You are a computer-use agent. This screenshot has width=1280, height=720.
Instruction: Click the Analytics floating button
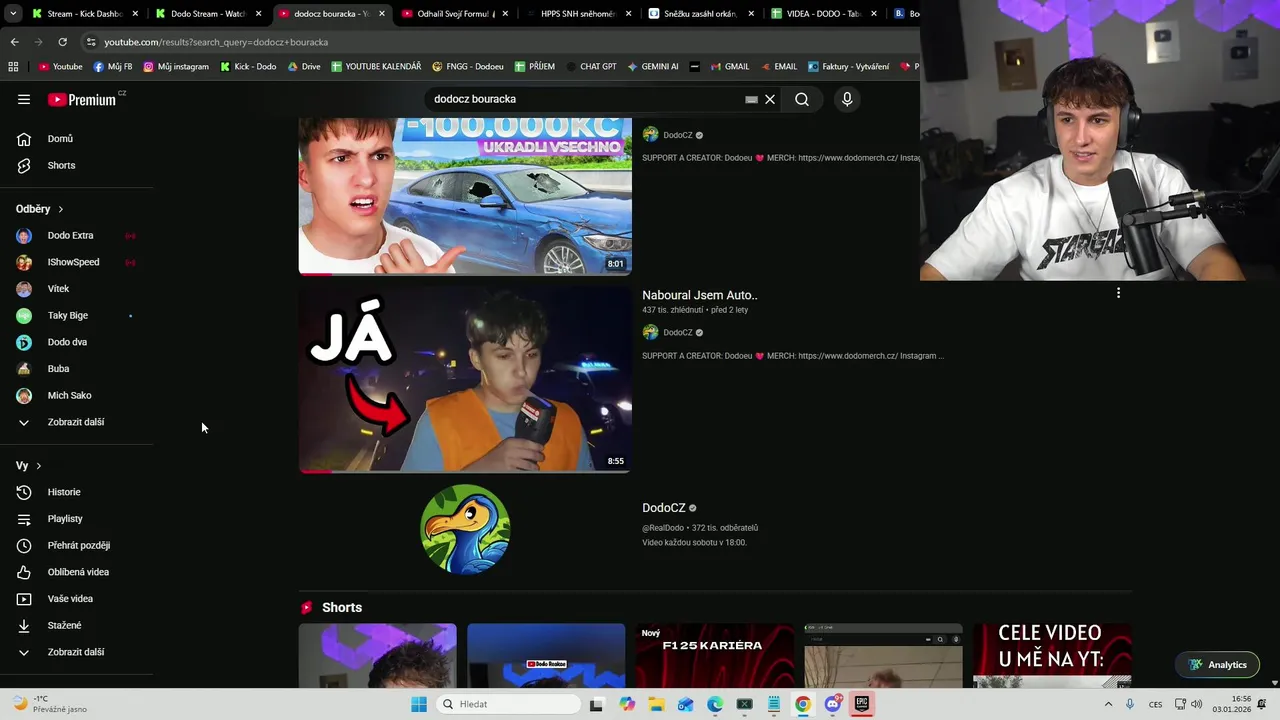tap(1218, 665)
